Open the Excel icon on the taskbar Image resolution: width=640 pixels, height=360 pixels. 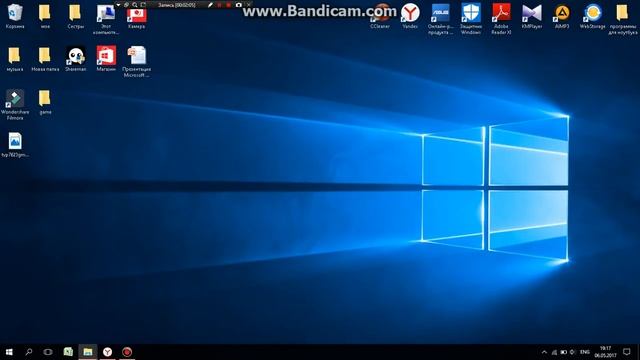click(x=68, y=352)
